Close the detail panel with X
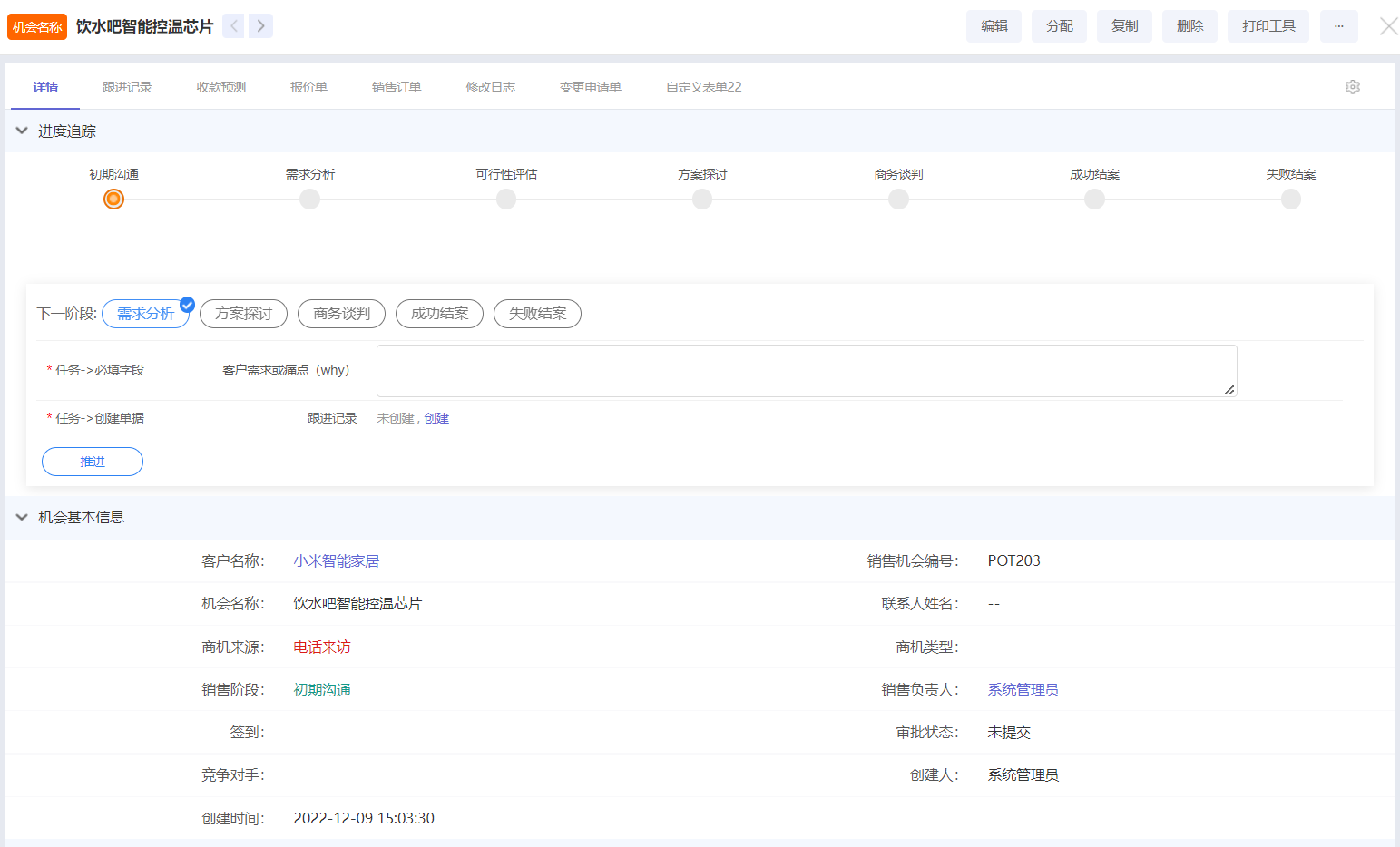The height and width of the screenshot is (847, 1400). (x=1388, y=26)
